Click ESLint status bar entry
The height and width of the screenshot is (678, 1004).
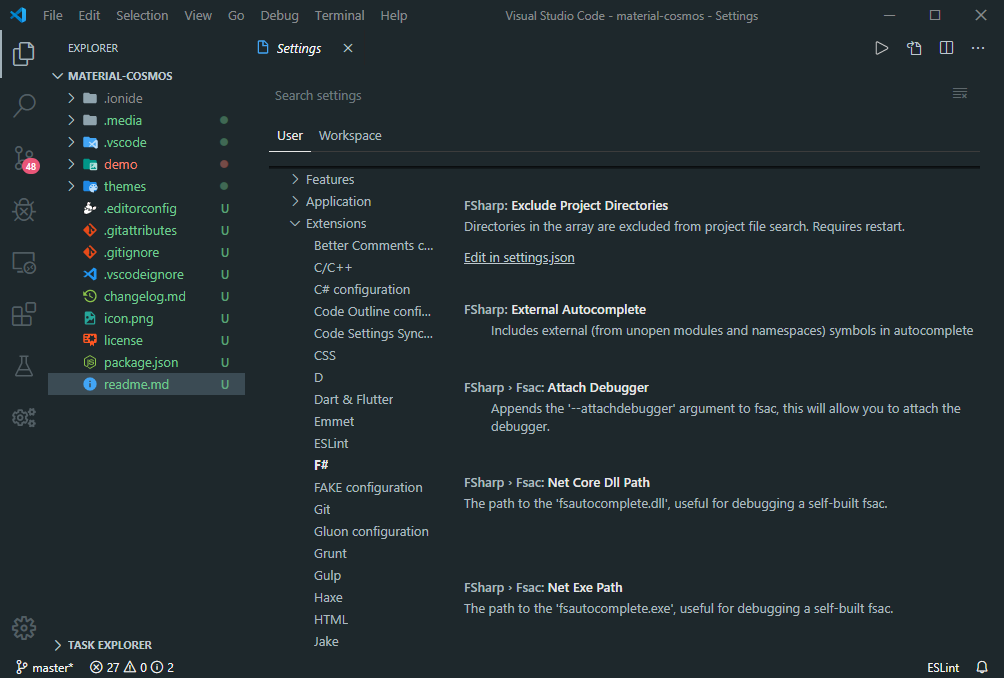click(943, 667)
